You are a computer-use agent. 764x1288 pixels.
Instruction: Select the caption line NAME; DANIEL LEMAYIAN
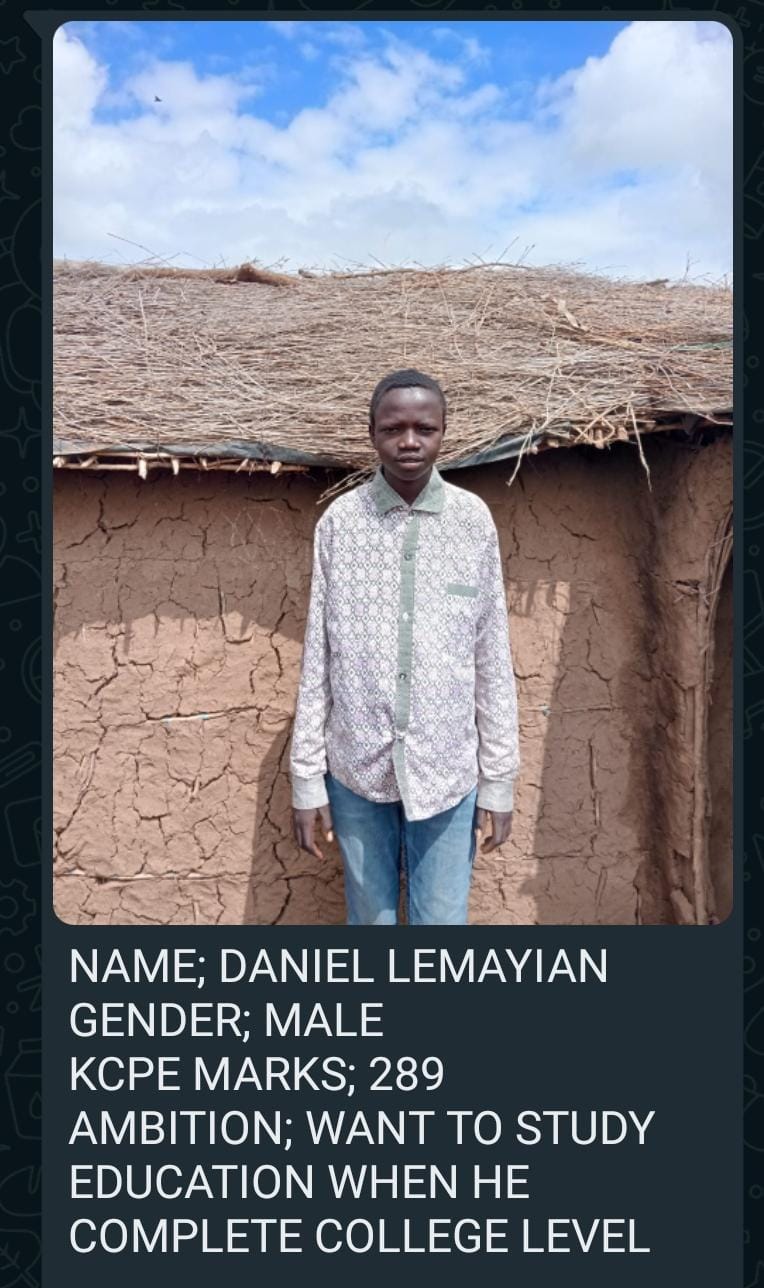click(x=338, y=967)
